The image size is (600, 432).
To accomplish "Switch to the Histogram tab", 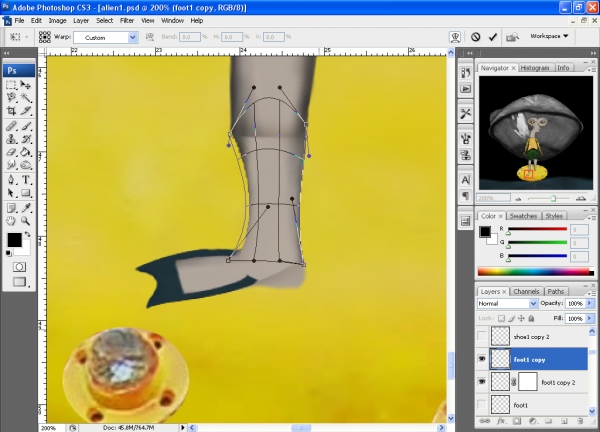I will 535,68.
